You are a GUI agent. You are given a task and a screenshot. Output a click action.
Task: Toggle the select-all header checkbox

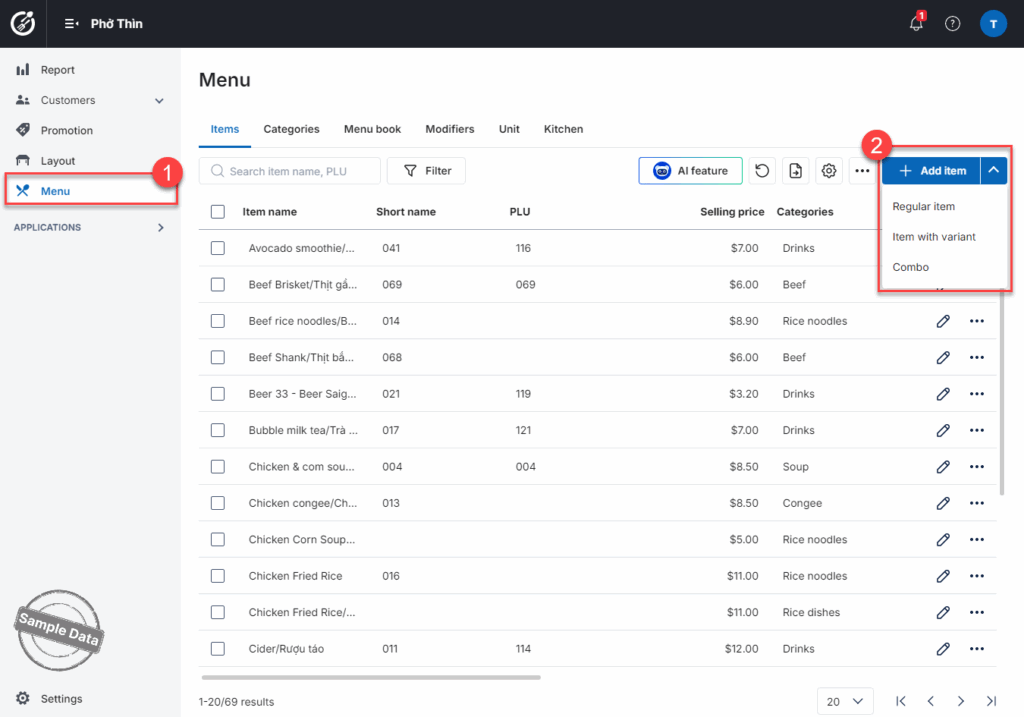click(218, 212)
